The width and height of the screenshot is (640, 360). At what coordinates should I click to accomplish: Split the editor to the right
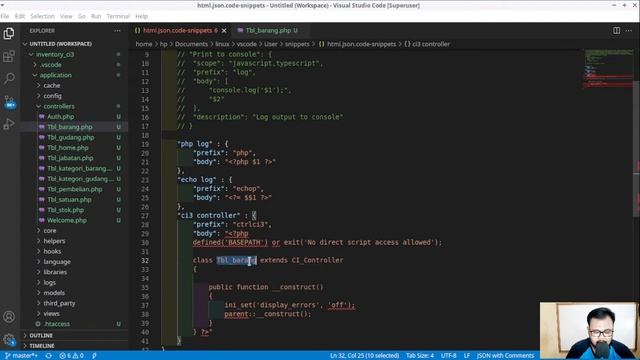click(x=616, y=30)
